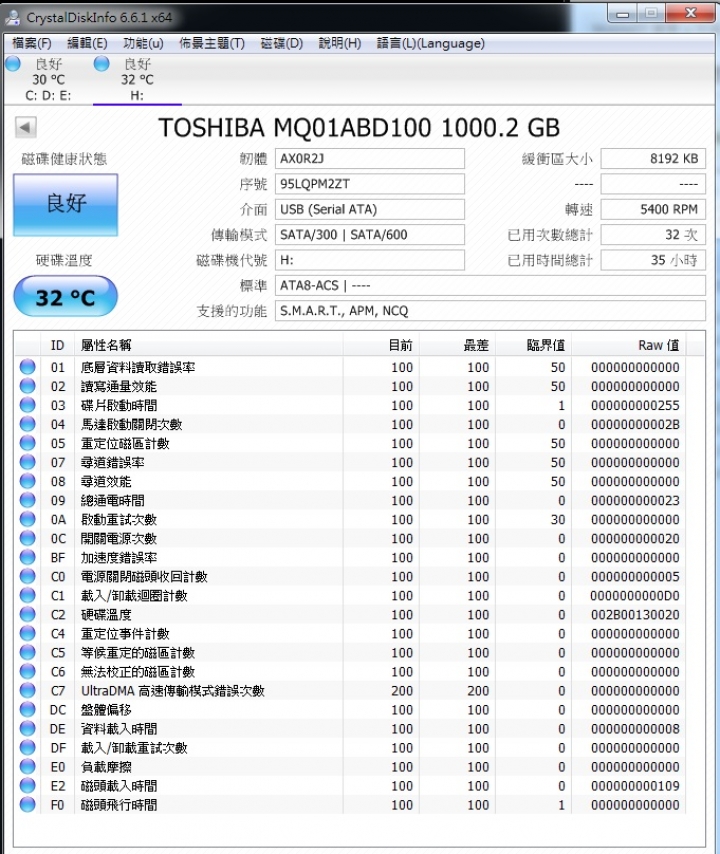Click the interface field USB (Serial ATA)

tap(370, 209)
